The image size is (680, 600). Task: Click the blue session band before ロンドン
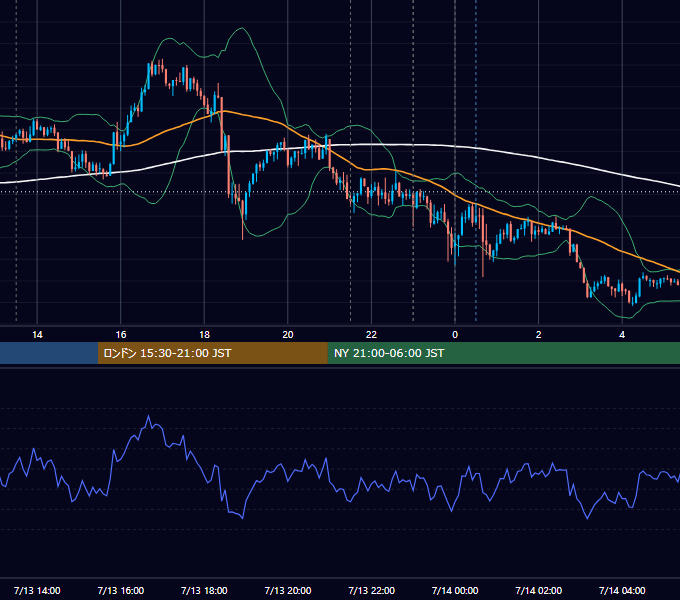(x=49, y=353)
